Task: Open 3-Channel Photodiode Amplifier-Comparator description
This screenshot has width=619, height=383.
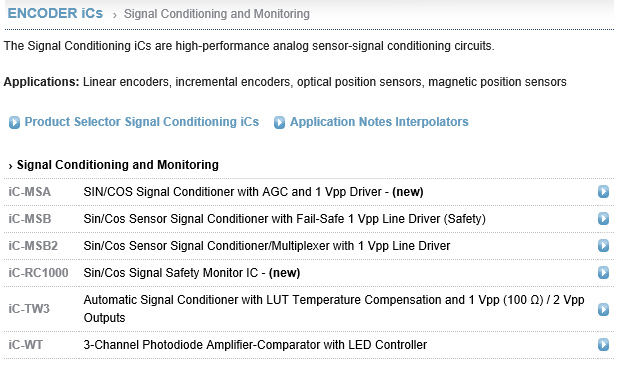Action: pos(255,345)
